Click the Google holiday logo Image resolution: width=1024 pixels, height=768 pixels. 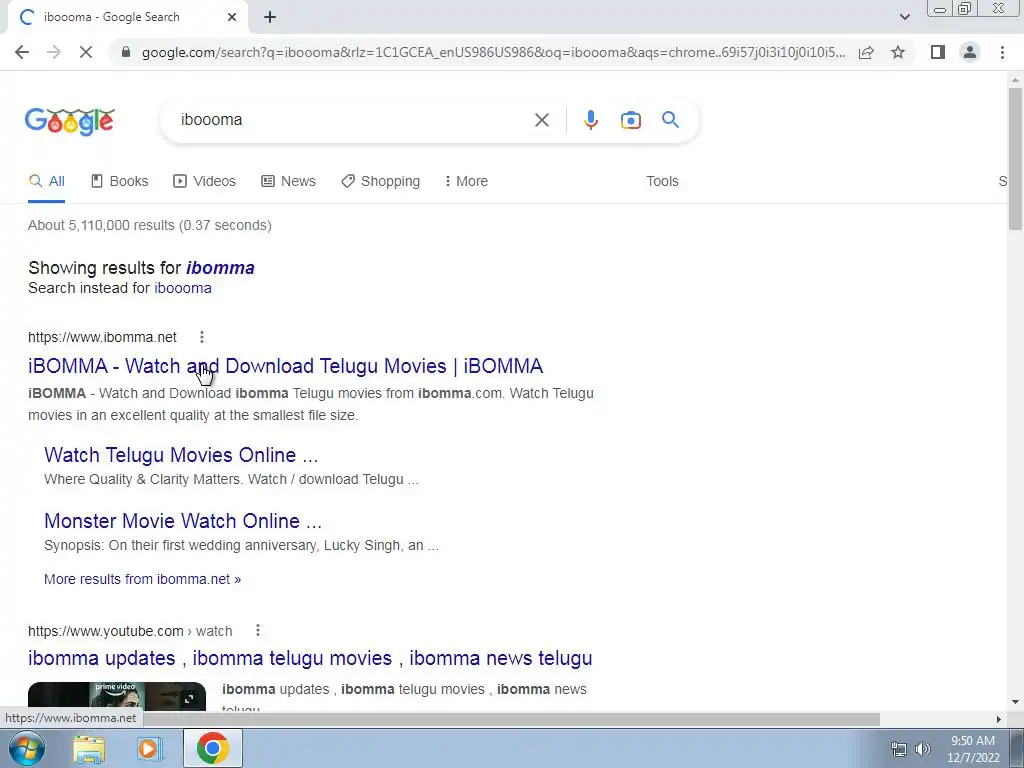(x=70, y=121)
